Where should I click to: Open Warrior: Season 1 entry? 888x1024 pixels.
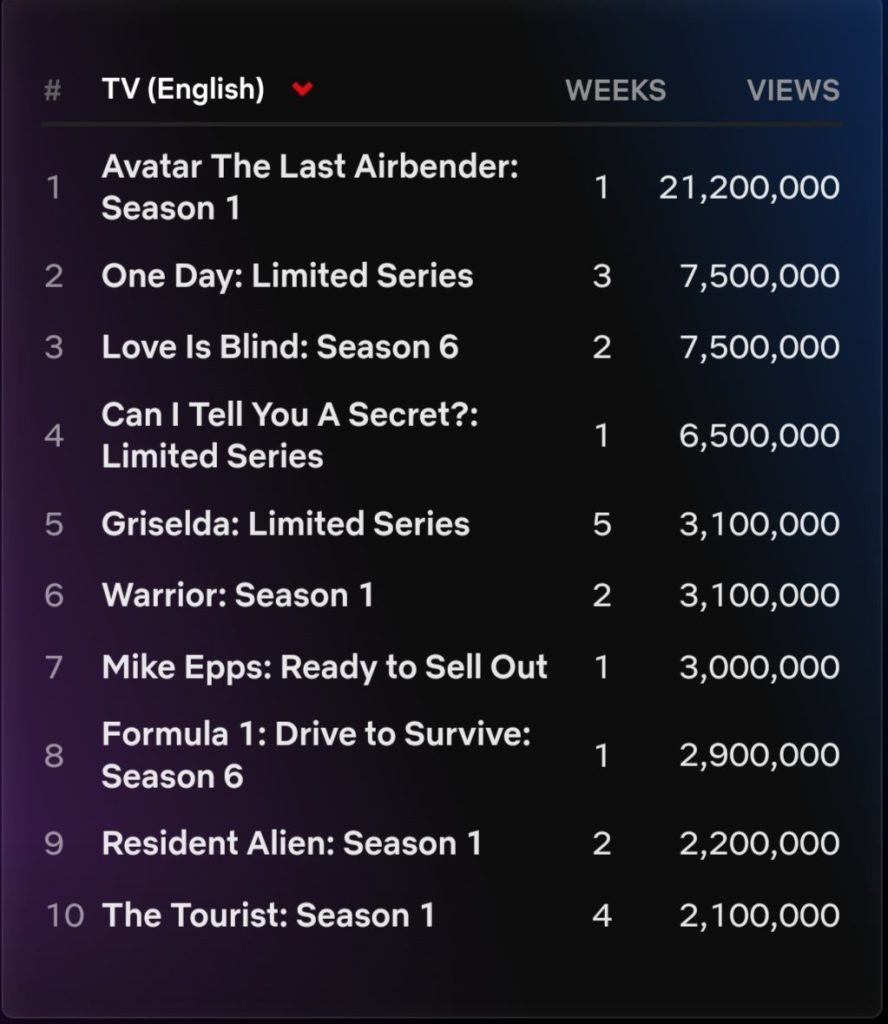click(x=237, y=595)
